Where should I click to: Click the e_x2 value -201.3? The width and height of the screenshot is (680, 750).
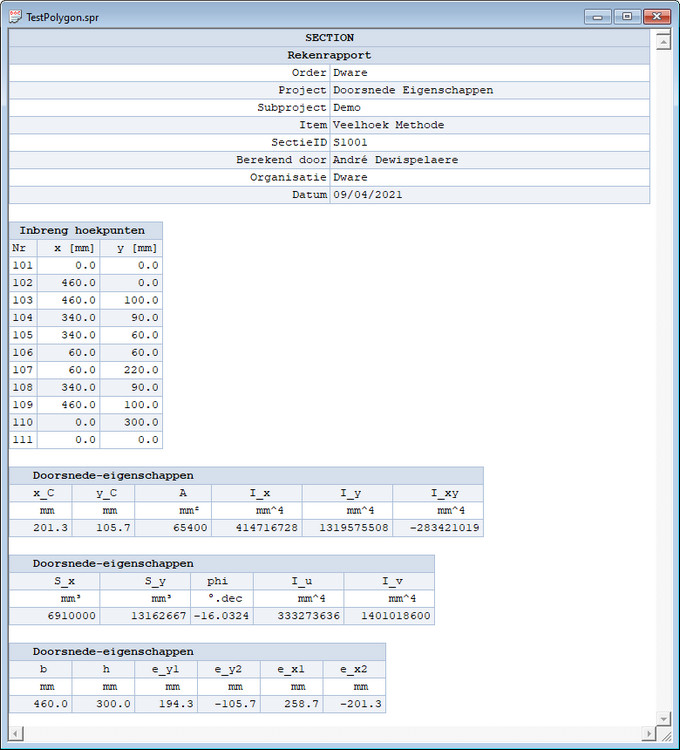click(x=361, y=704)
